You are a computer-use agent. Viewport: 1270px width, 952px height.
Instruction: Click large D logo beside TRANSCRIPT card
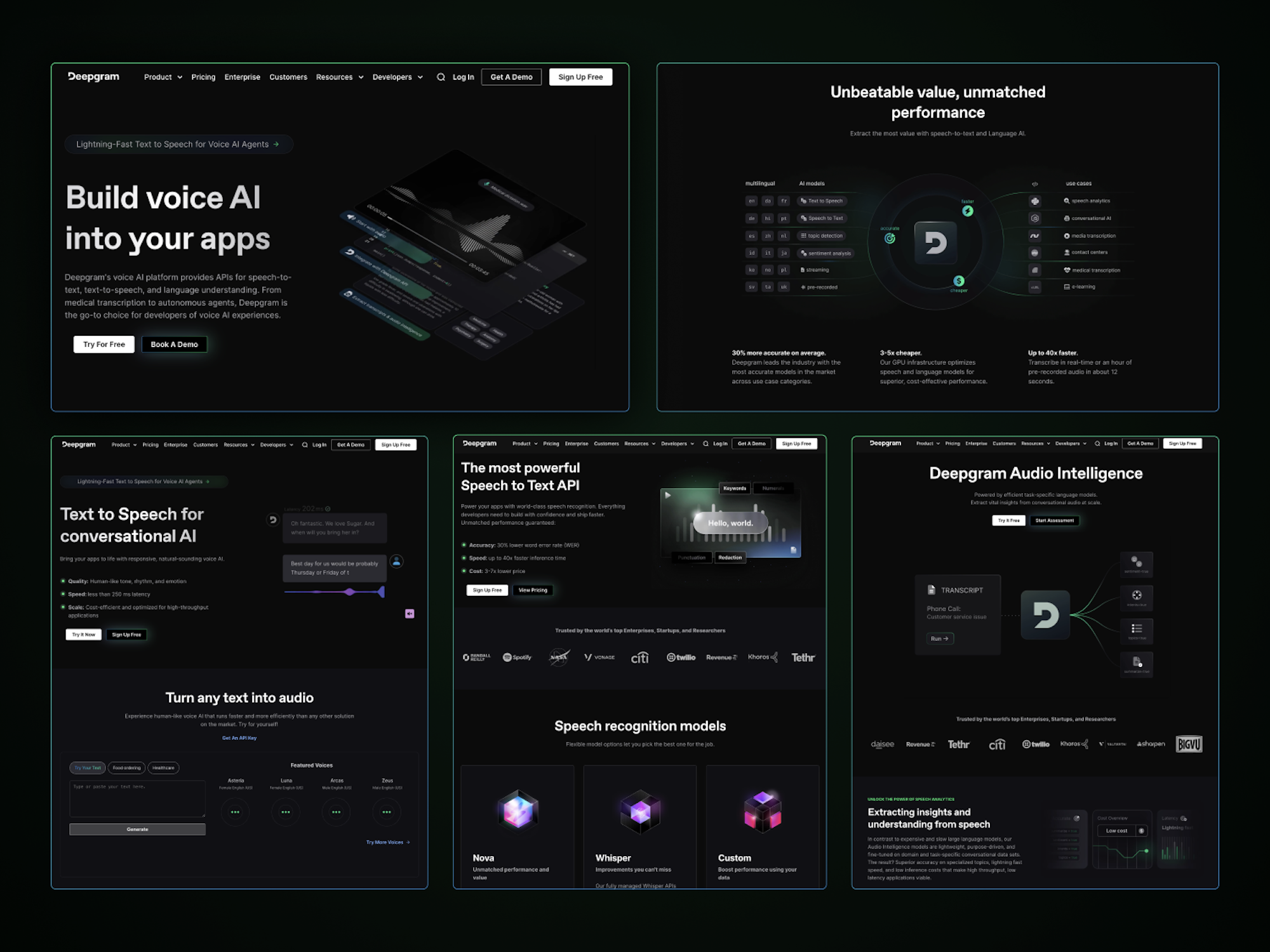click(x=1045, y=615)
